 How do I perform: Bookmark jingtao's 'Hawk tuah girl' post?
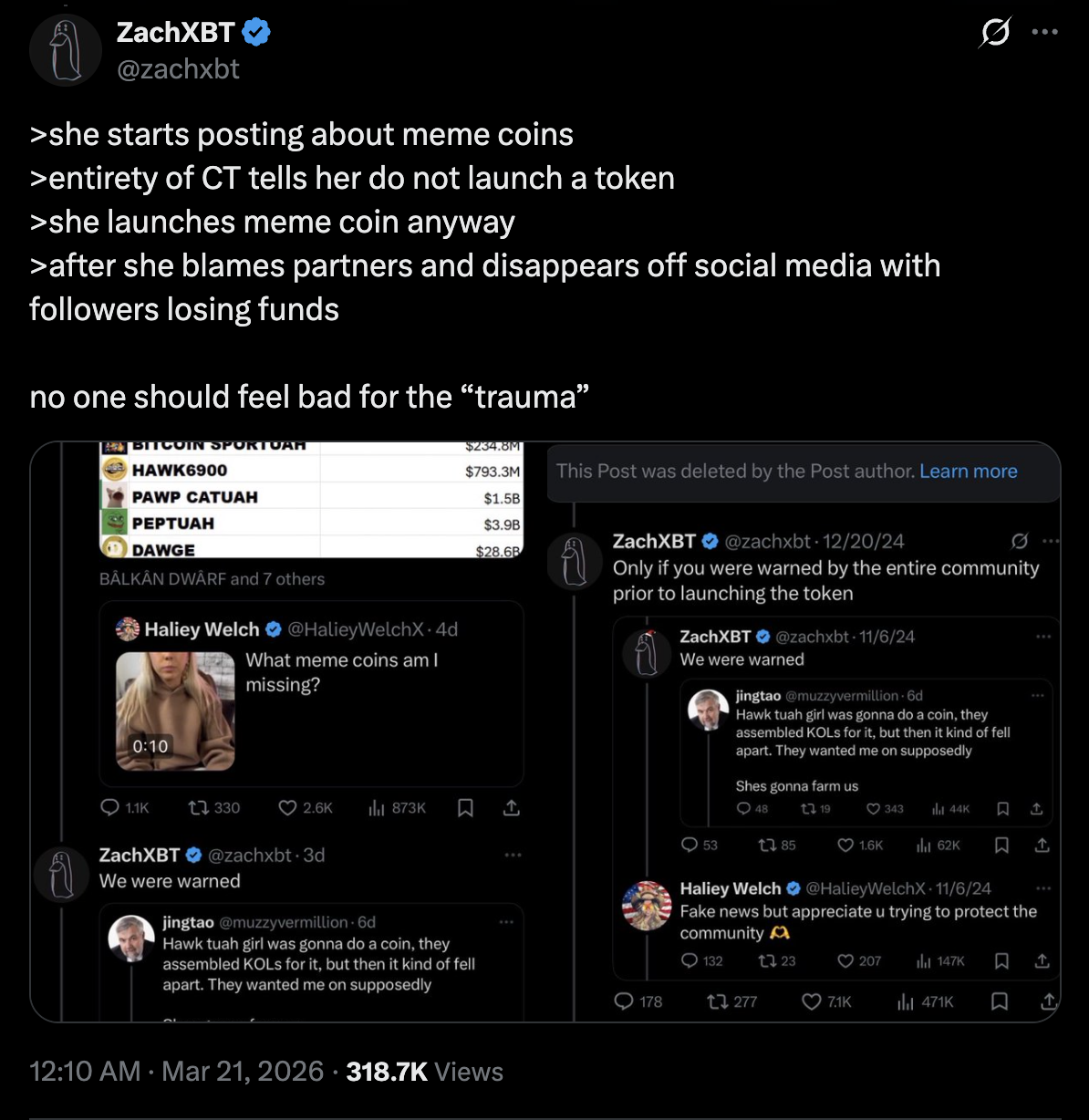(1002, 809)
